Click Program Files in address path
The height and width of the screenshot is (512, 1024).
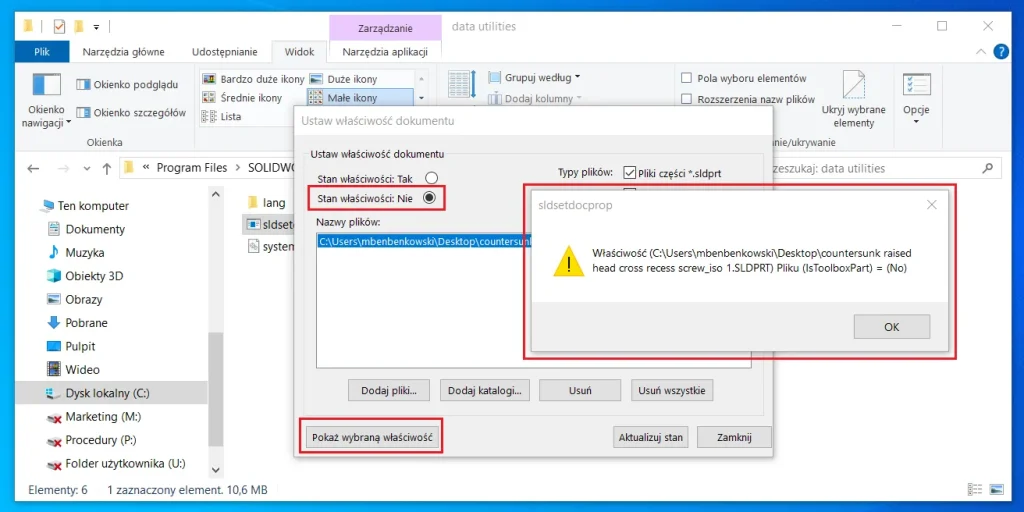(191, 168)
